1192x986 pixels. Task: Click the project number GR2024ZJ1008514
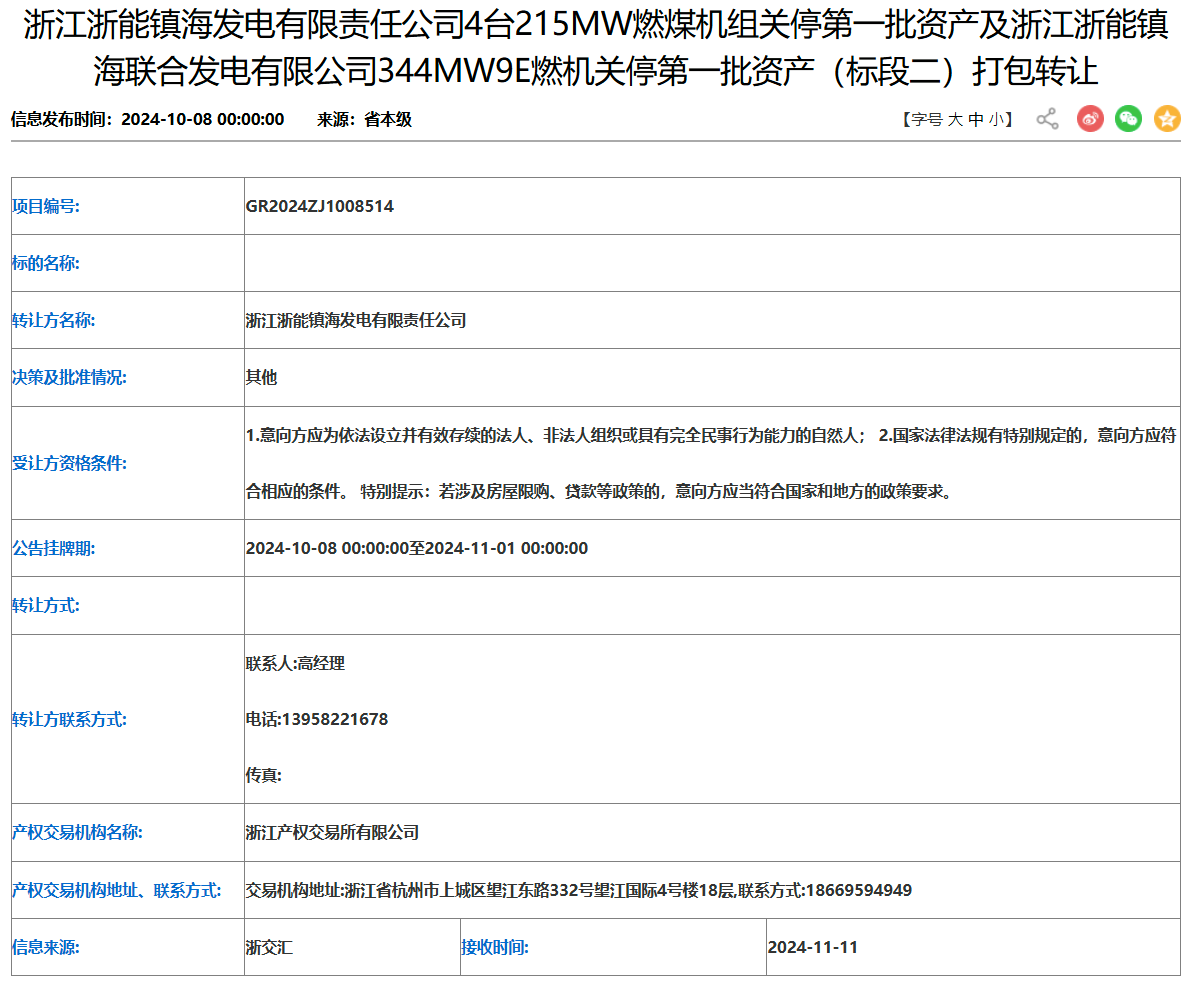pyautogui.click(x=319, y=206)
